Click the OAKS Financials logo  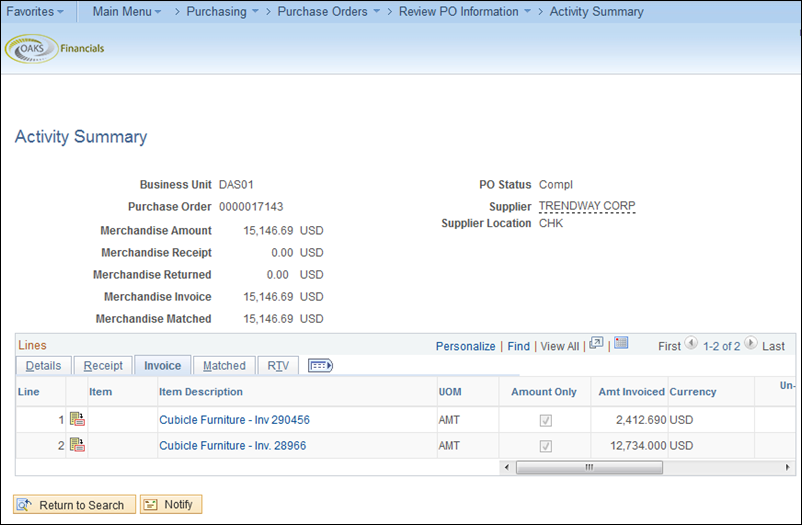point(55,48)
